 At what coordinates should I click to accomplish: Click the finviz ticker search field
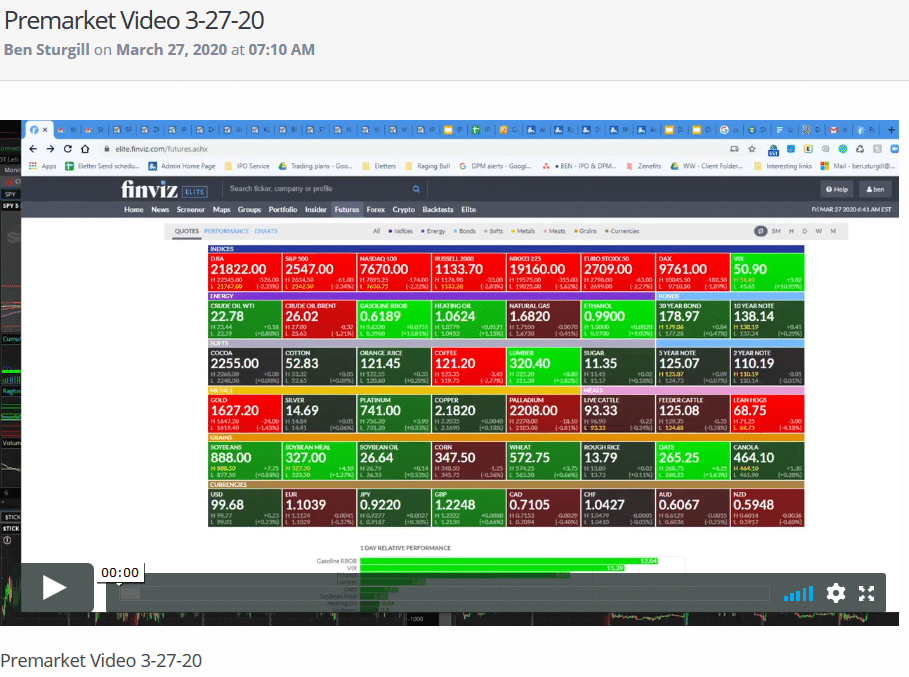click(319, 189)
